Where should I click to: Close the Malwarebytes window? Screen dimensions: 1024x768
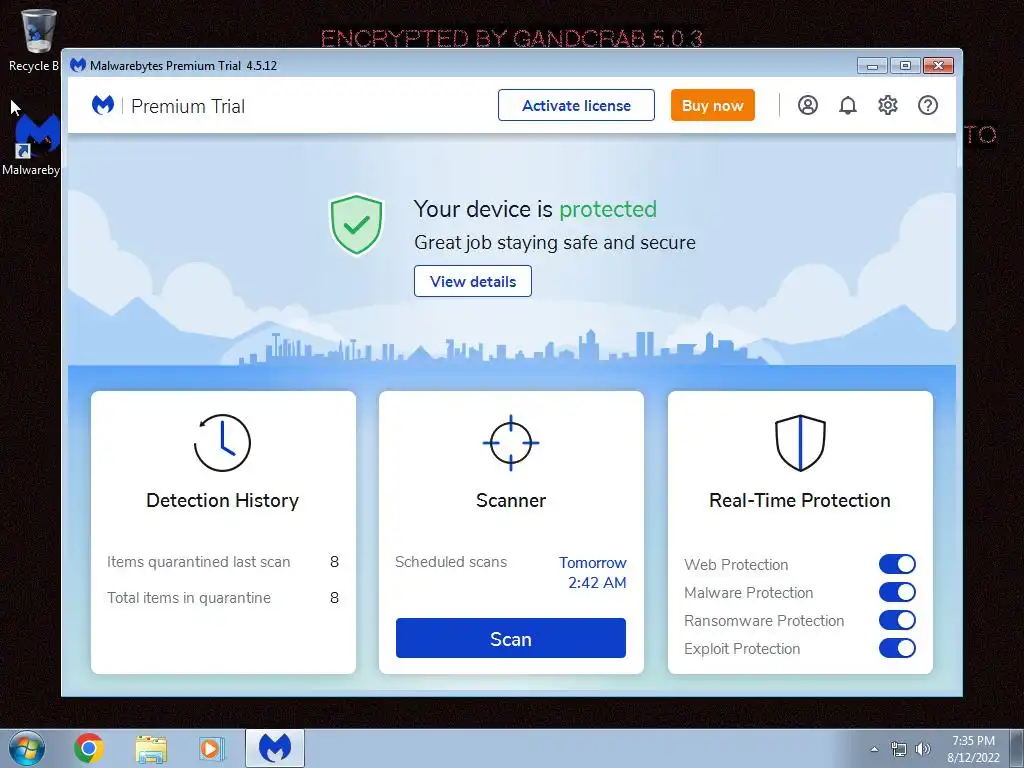click(x=938, y=65)
